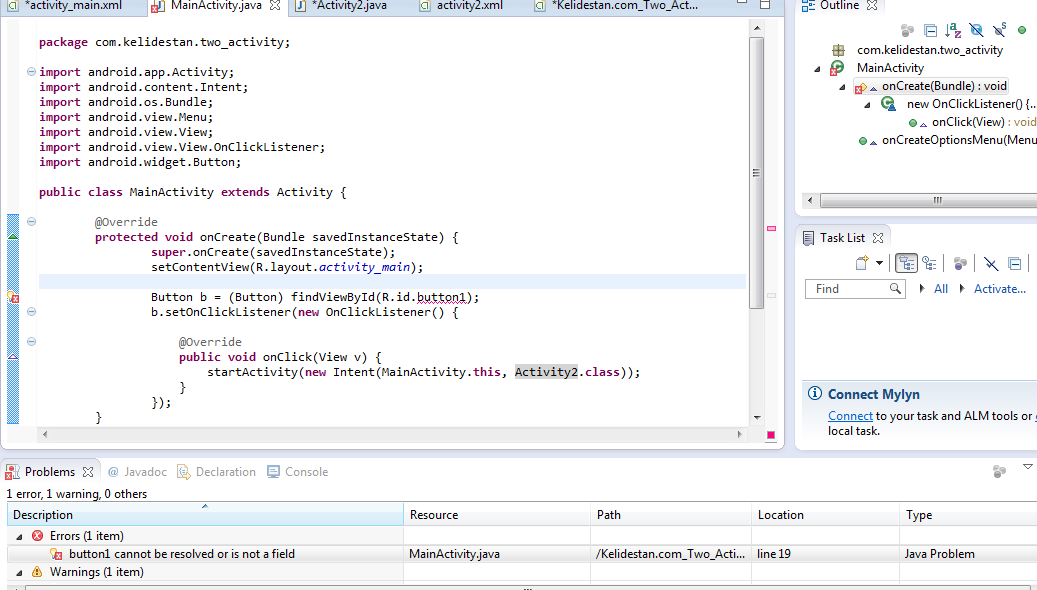Viewport: 1037px width, 590px height.
Task: Switch to the activity2.xml editor tab
Action: pos(470,6)
